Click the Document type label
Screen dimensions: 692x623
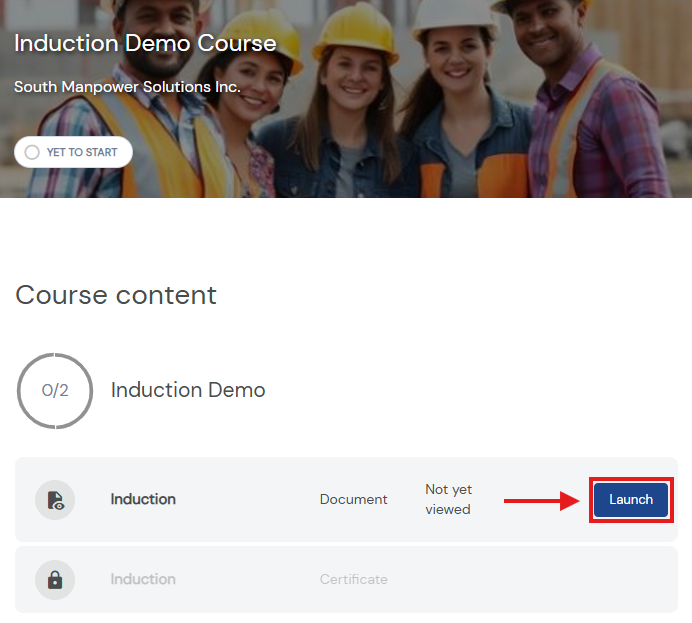coord(354,499)
